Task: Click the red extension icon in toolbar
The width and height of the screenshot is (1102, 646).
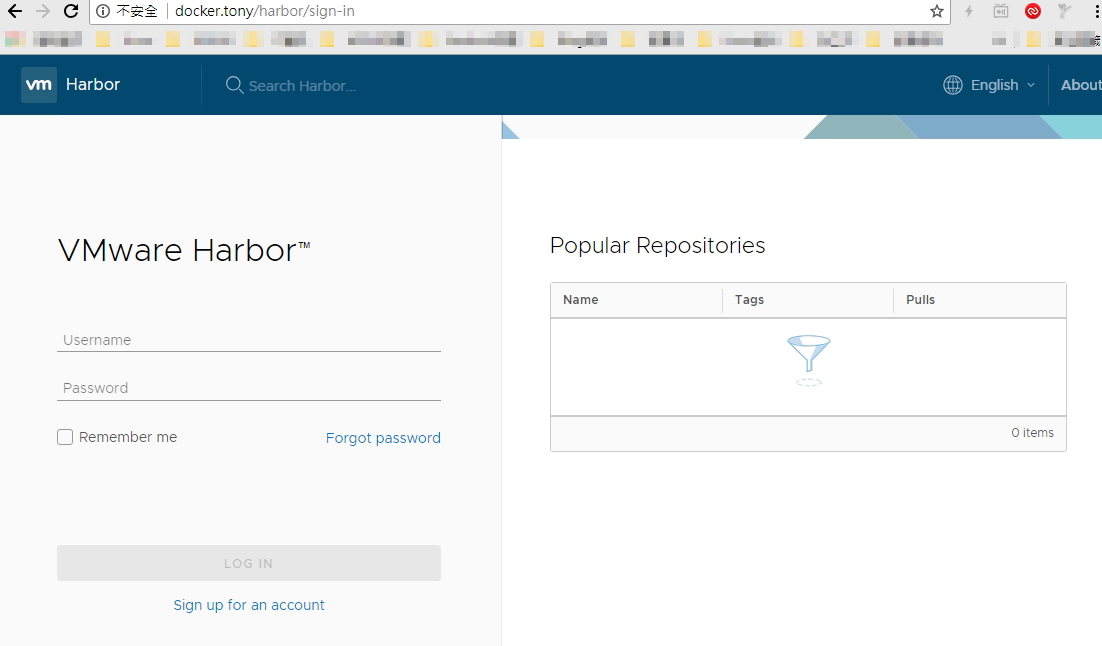Action: point(1032,11)
